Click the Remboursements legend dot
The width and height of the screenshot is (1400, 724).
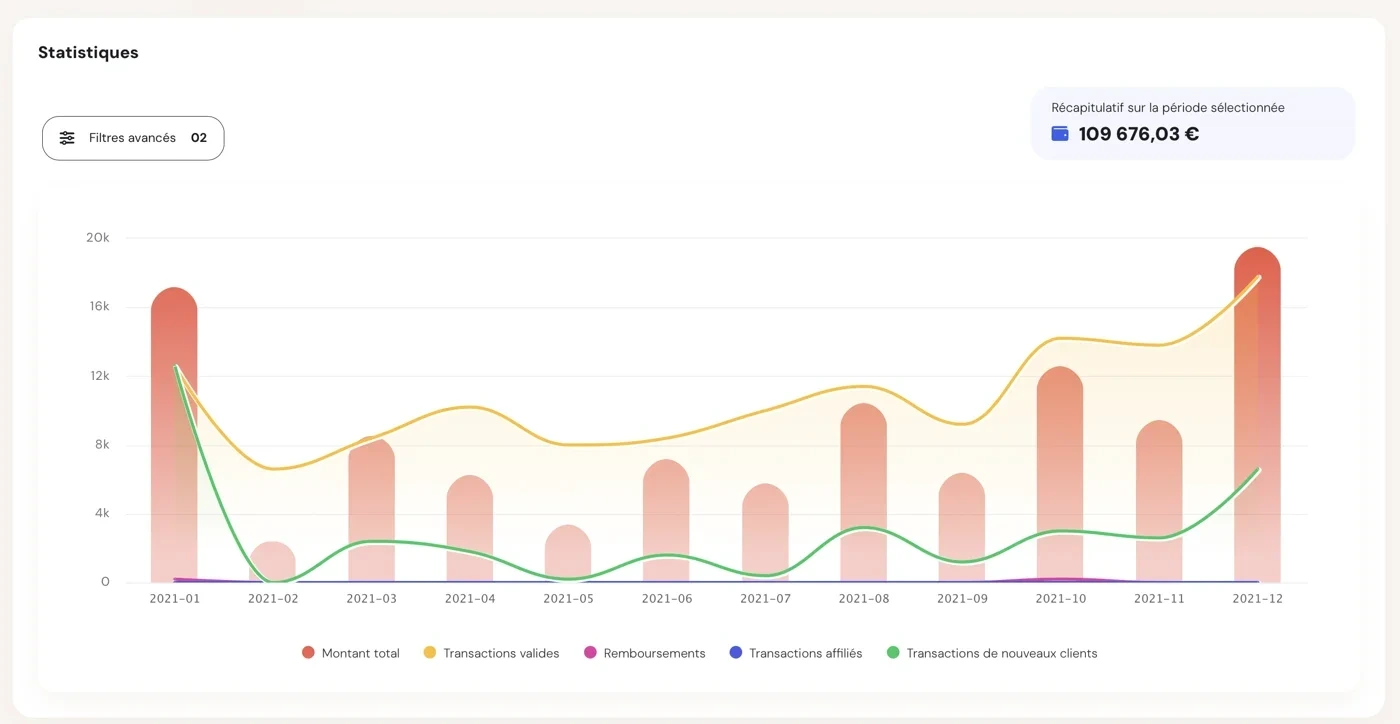pyautogui.click(x=590, y=653)
